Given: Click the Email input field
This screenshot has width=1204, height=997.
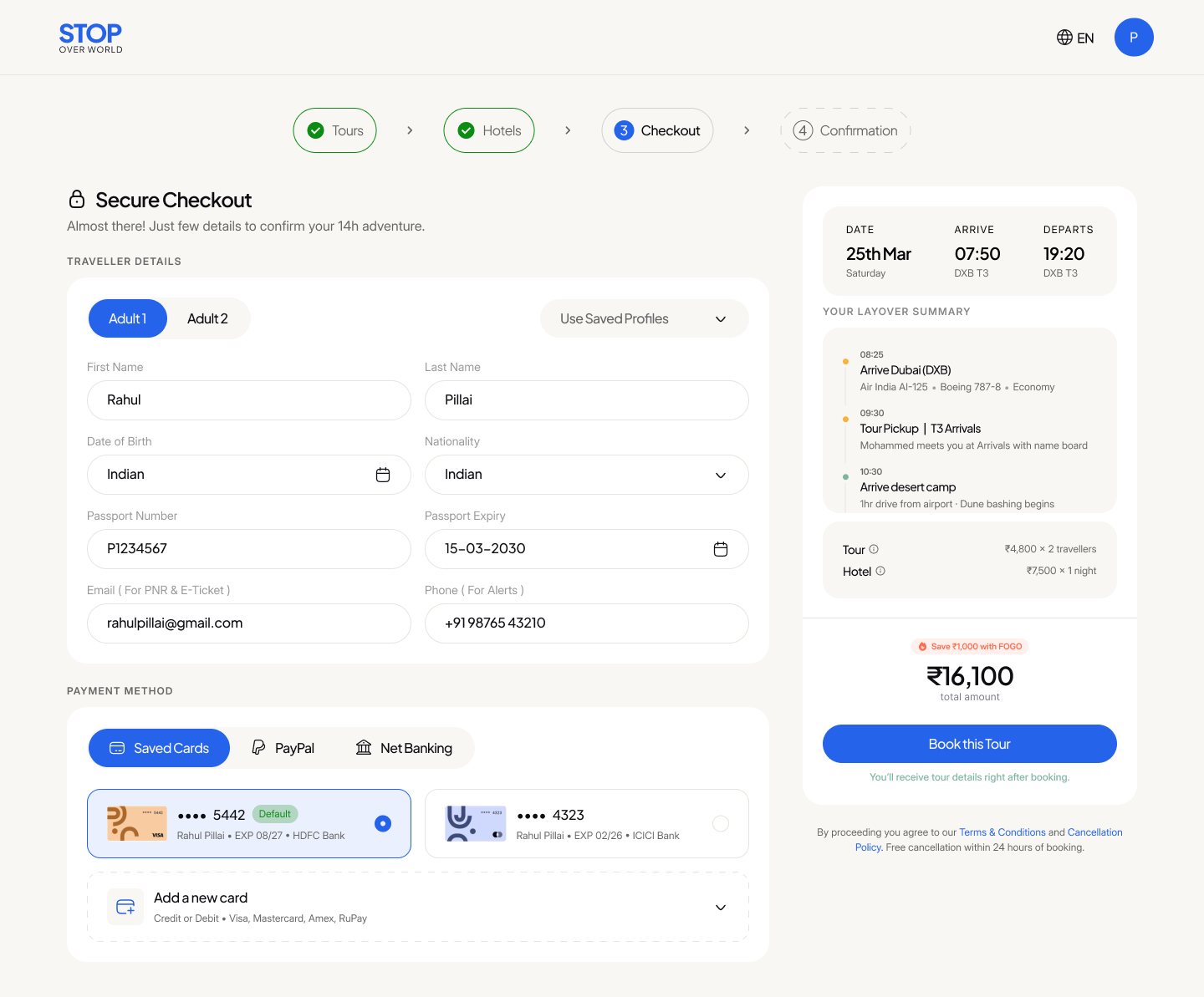Looking at the screenshot, I should pos(249,623).
